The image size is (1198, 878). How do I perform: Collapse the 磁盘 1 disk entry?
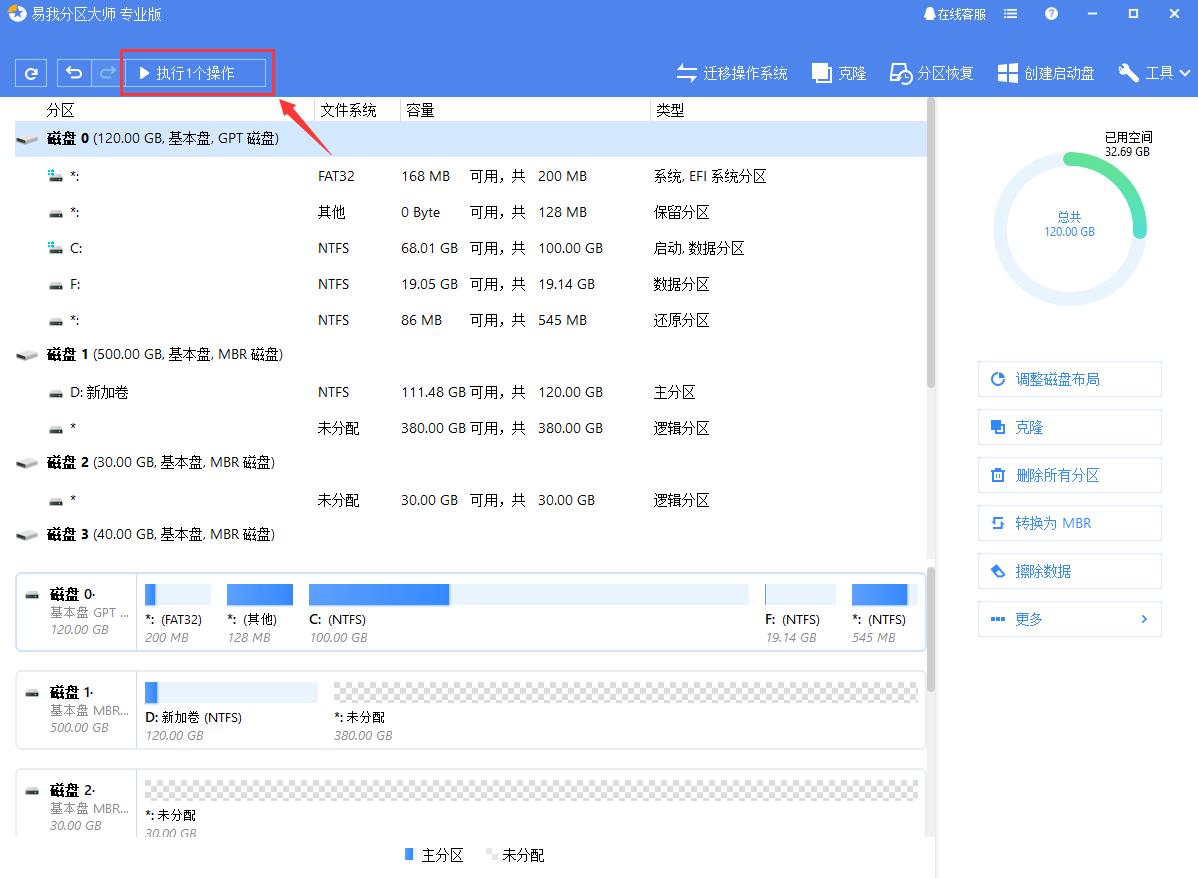(x=27, y=354)
